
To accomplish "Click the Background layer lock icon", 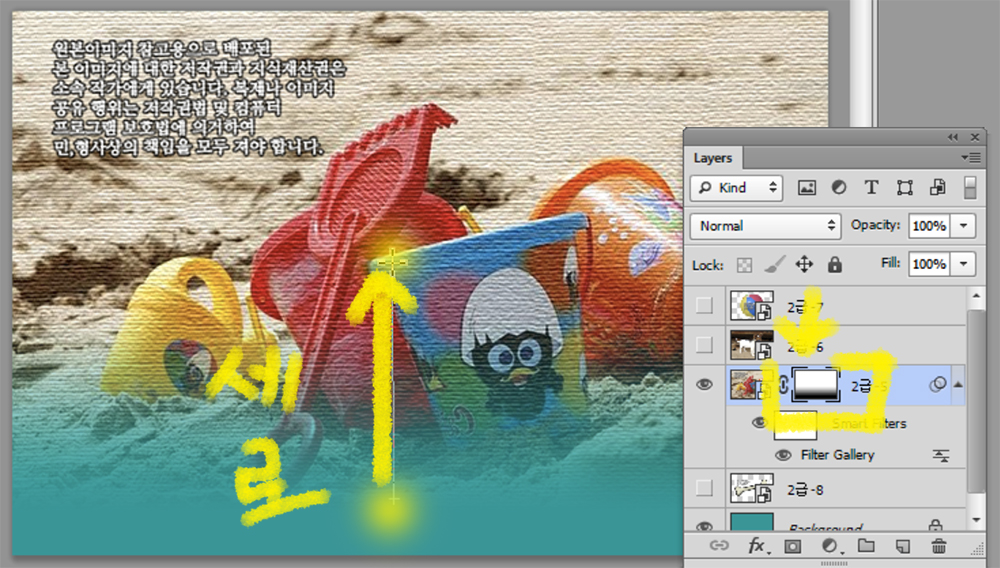I will (x=935, y=526).
